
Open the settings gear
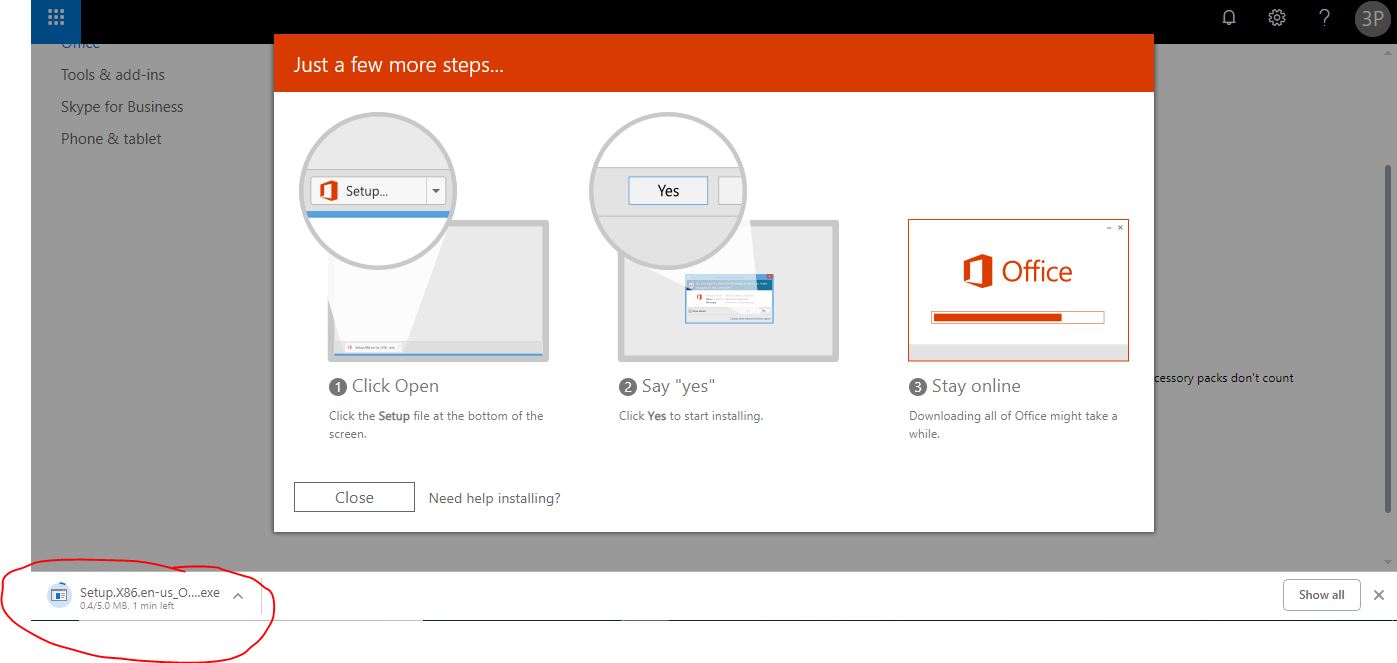[1277, 17]
